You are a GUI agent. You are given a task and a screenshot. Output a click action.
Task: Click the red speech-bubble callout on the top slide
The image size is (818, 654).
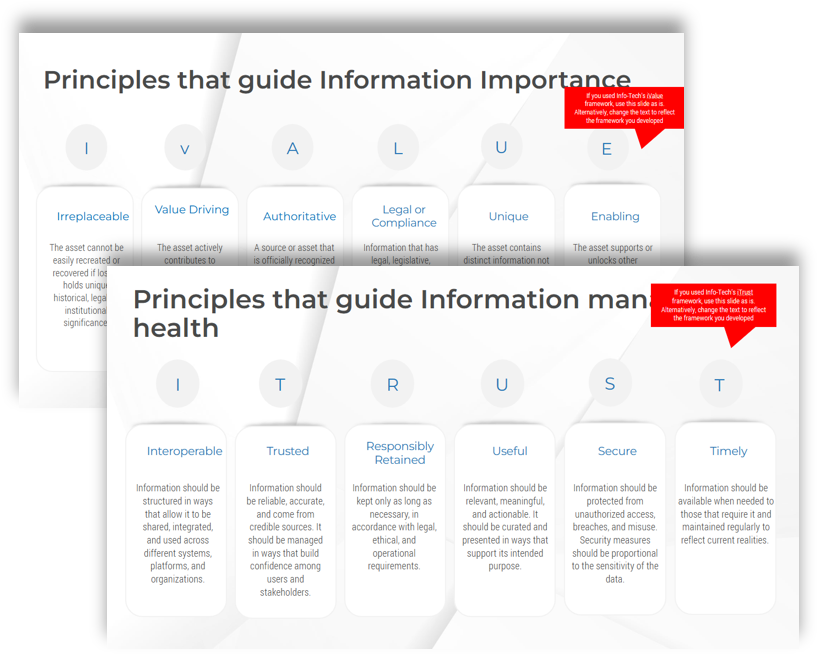pyautogui.click(x=625, y=110)
